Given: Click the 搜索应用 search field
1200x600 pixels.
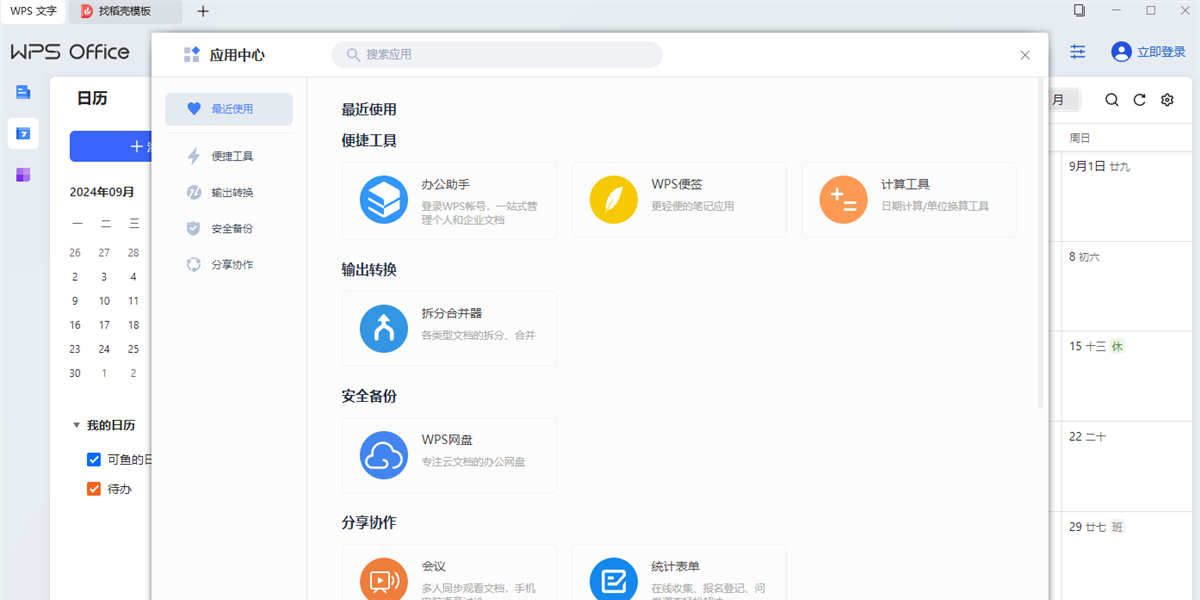Looking at the screenshot, I should (x=497, y=55).
